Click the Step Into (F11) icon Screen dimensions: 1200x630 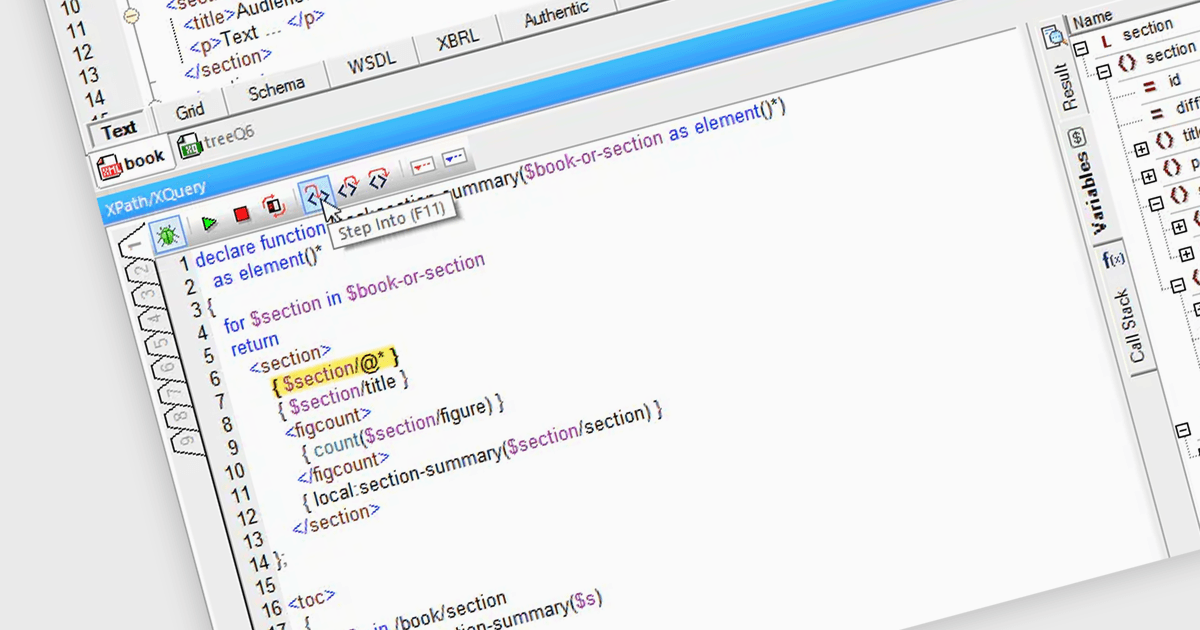tap(316, 195)
